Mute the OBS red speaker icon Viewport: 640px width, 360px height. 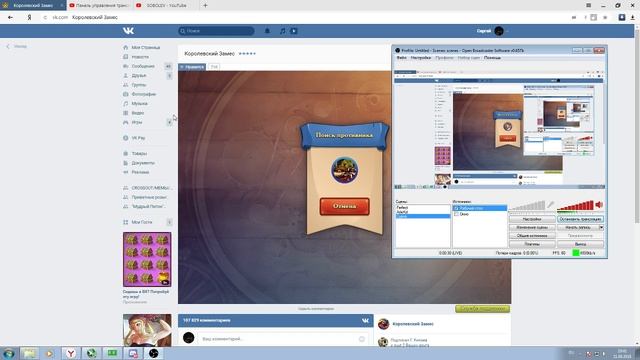coord(599,204)
